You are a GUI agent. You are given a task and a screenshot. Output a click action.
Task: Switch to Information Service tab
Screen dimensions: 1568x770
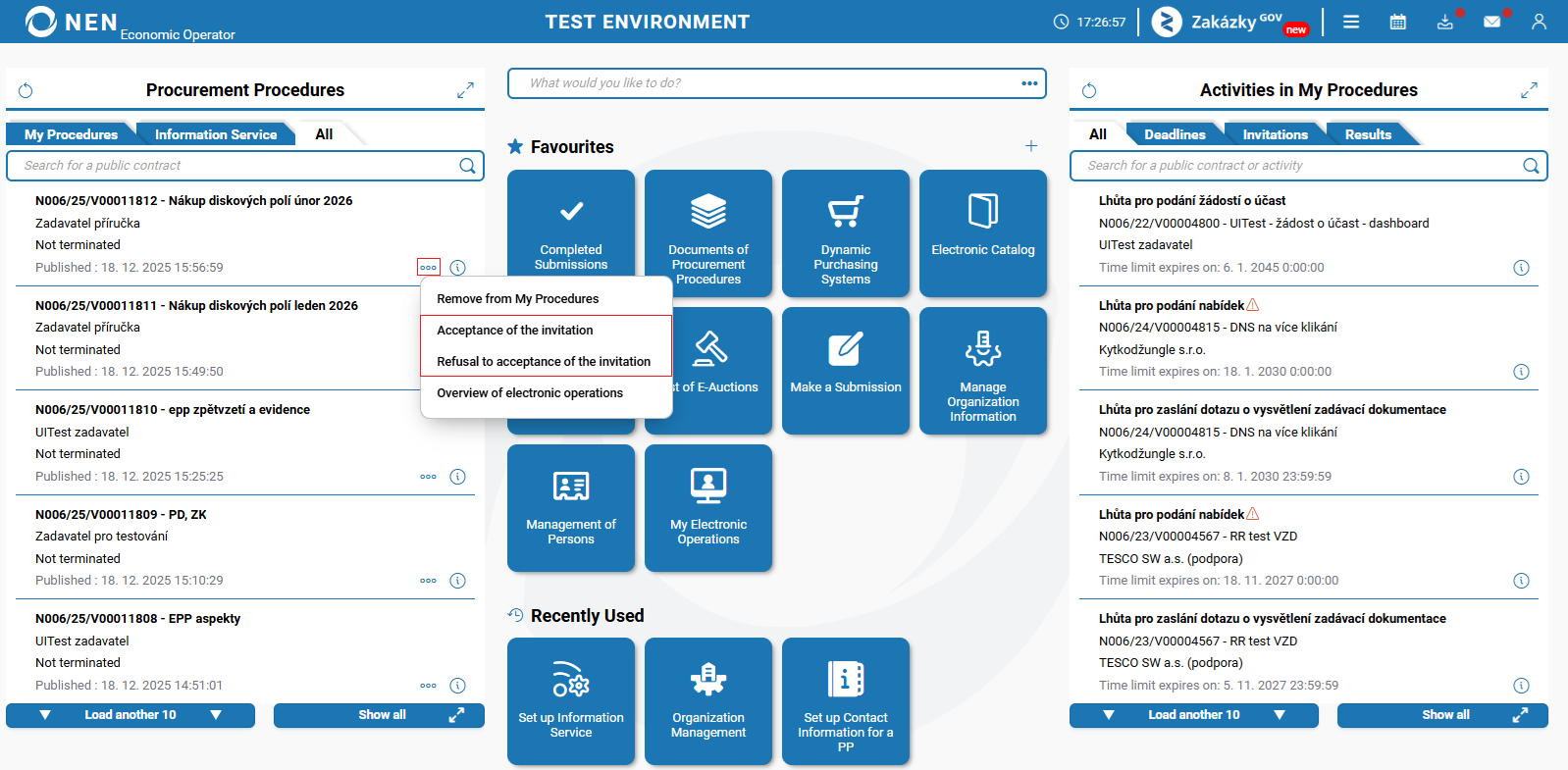(x=216, y=134)
